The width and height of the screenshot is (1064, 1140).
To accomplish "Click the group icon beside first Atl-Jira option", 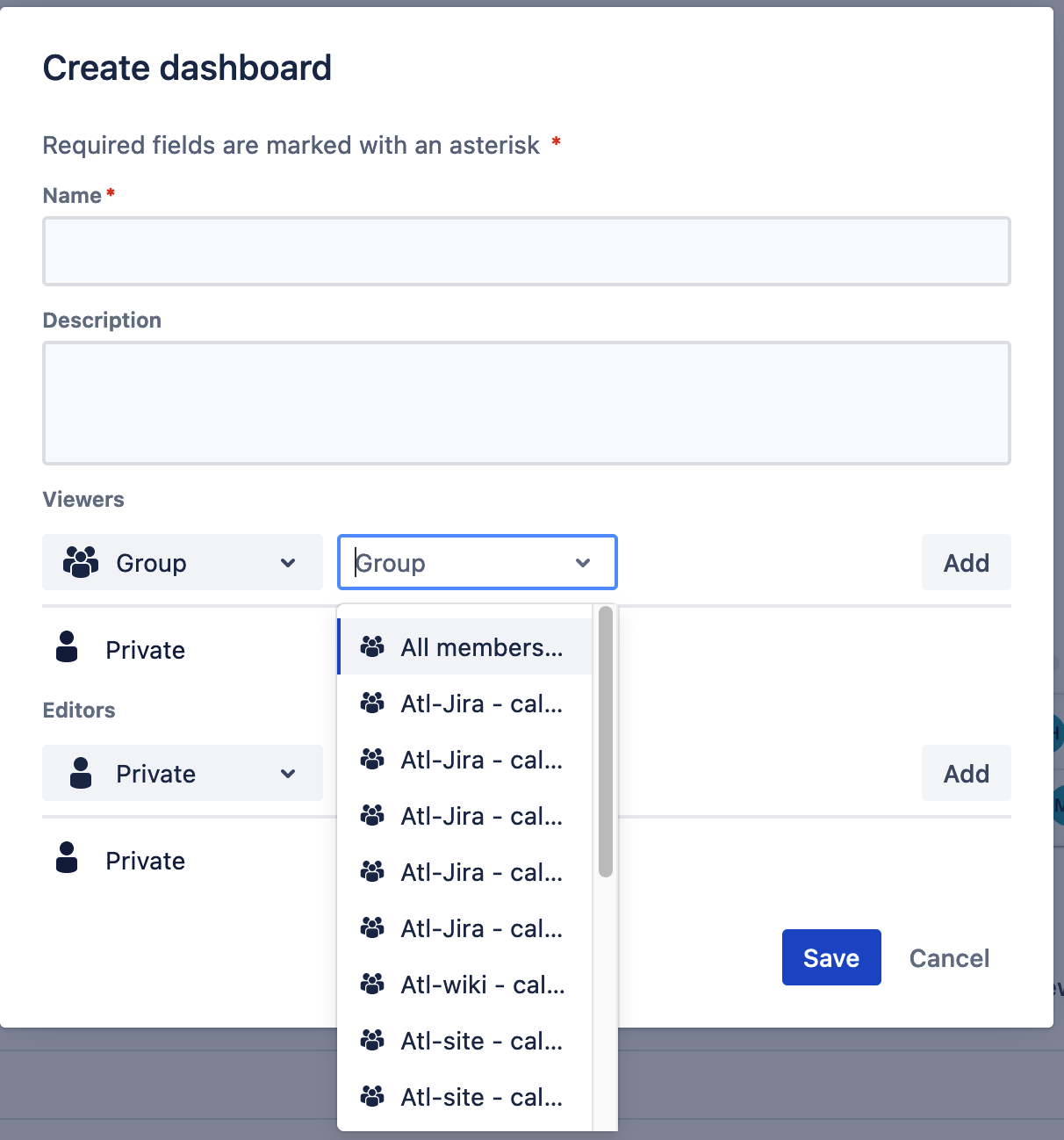I will (372, 703).
